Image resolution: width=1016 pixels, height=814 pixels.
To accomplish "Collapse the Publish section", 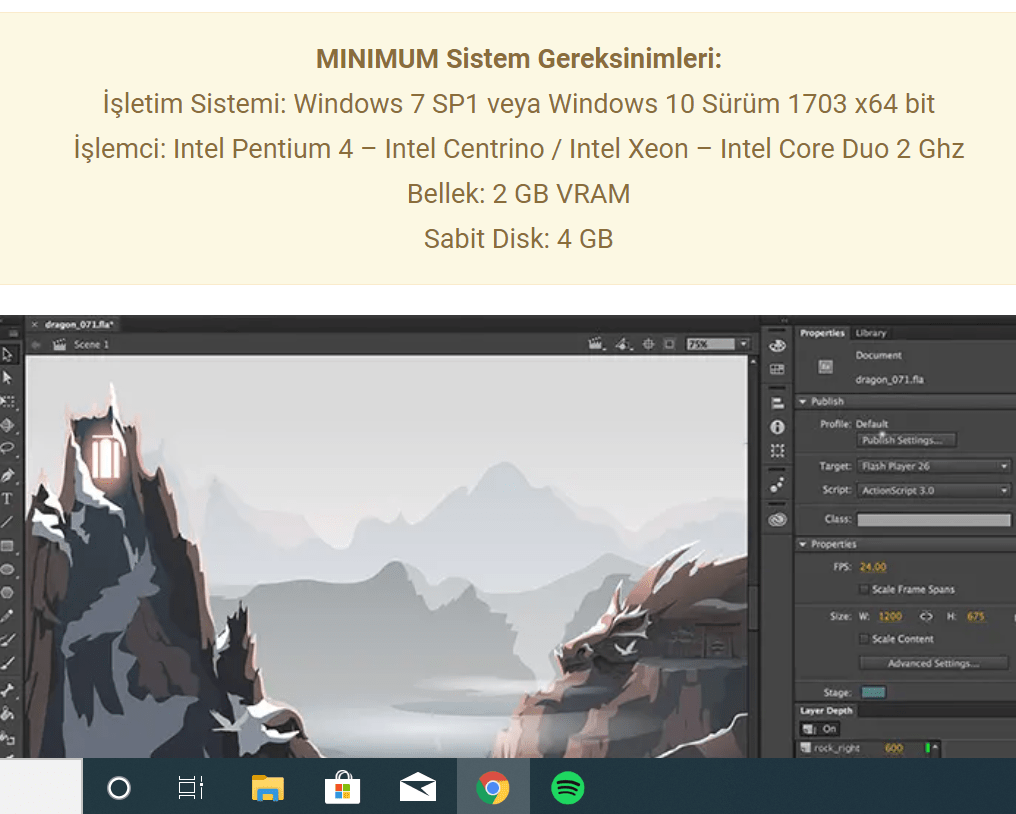I will 803,402.
